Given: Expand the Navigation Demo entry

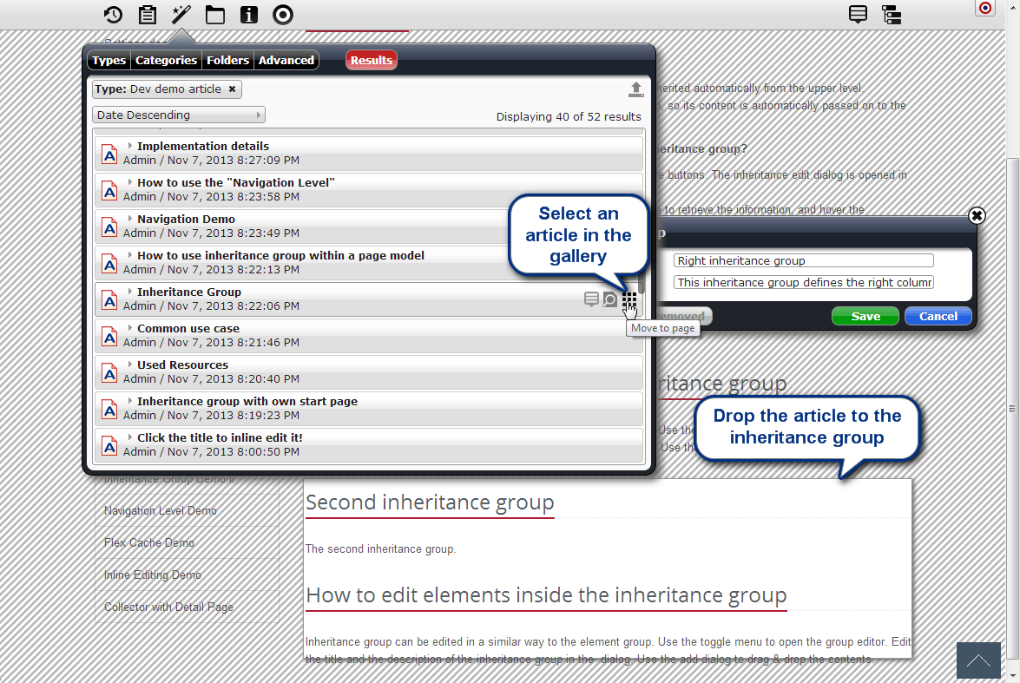Looking at the screenshot, I should click(x=130, y=219).
